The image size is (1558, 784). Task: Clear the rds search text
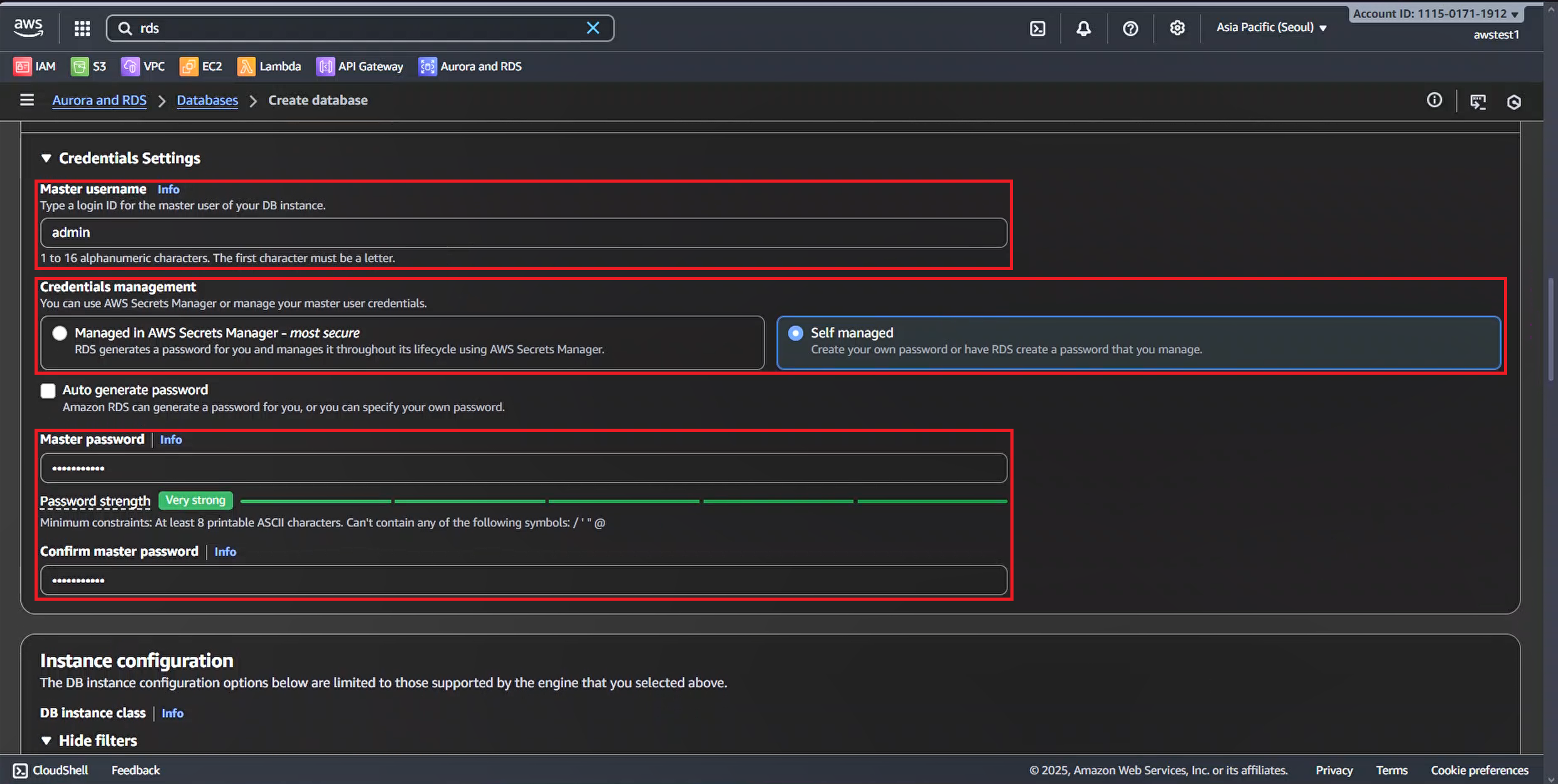[592, 28]
